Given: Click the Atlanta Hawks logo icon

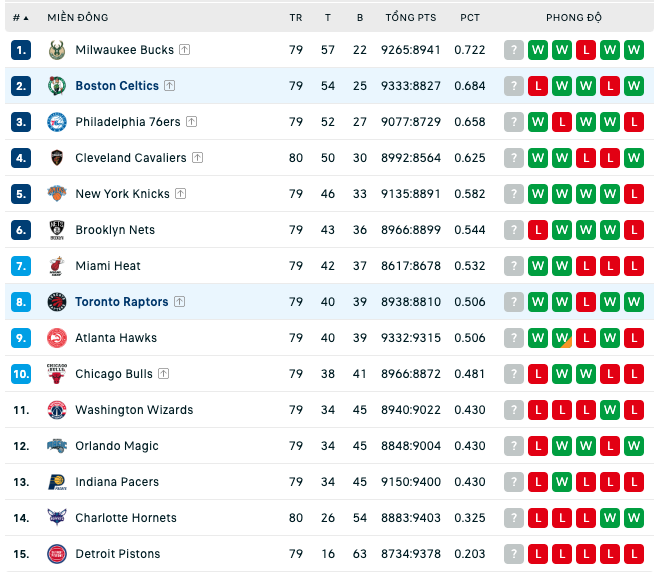Looking at the screenshot, I should [x=57, y=338].
